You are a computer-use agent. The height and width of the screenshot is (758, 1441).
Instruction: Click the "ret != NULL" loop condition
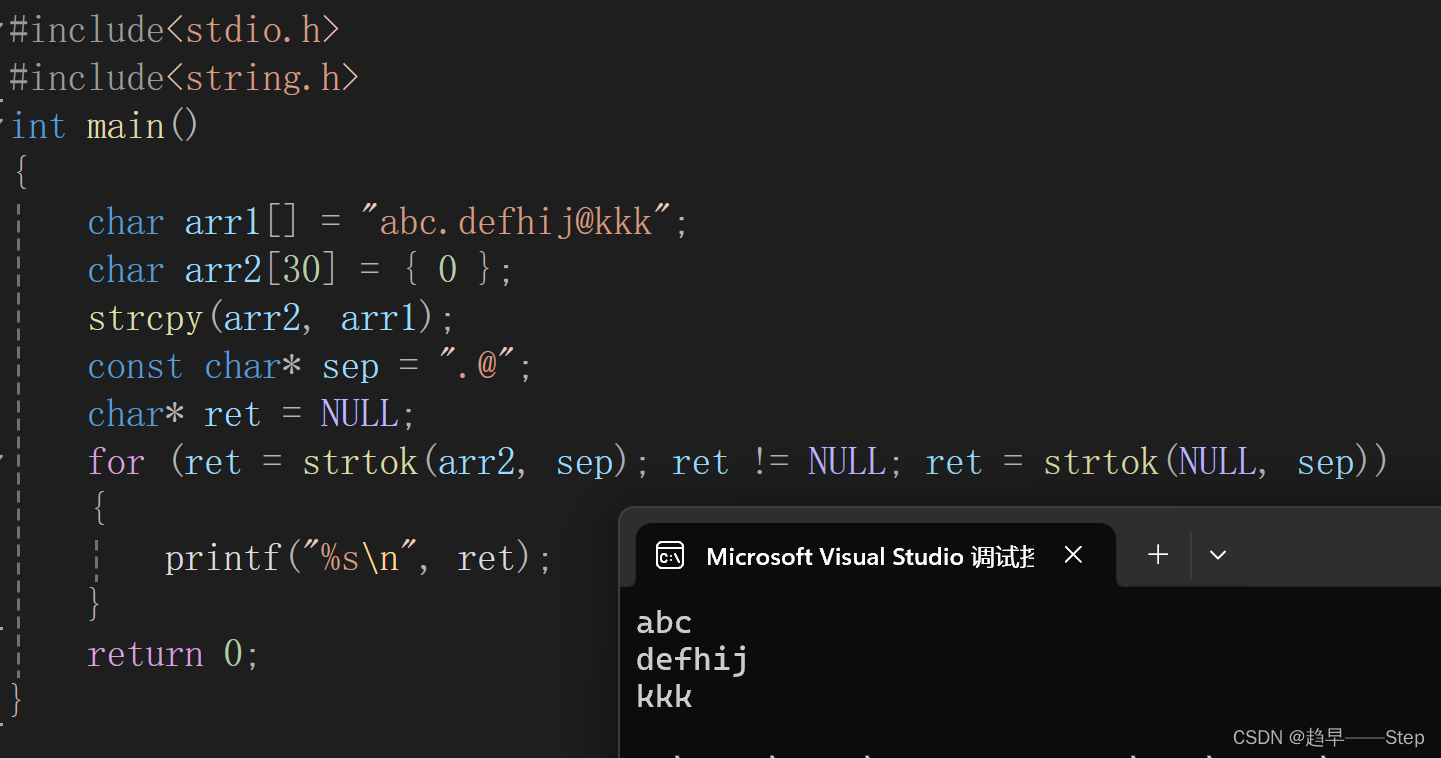point(779,462)
